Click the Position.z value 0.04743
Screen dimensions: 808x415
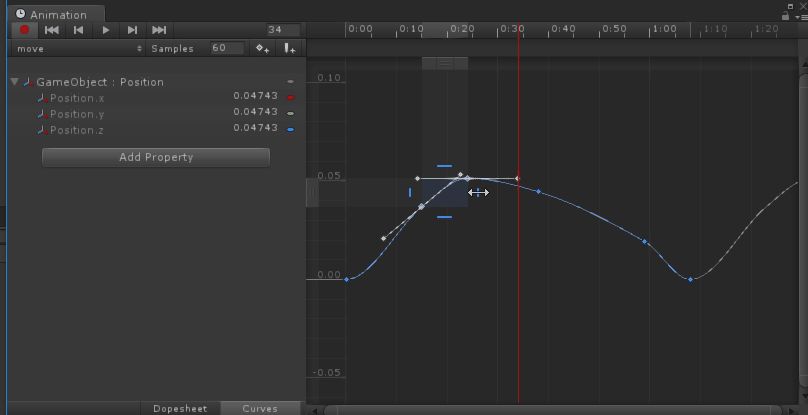point(256,128)
